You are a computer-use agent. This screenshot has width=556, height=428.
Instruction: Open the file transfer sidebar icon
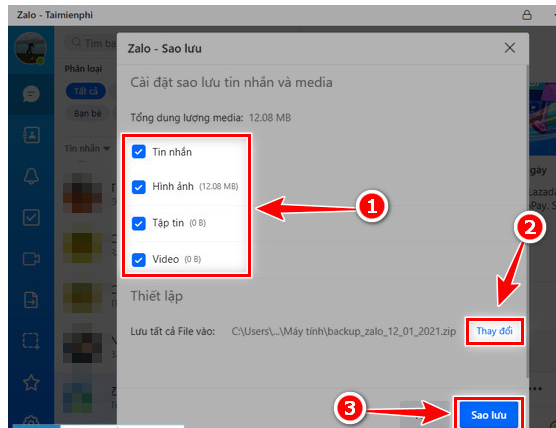[31, 300]
